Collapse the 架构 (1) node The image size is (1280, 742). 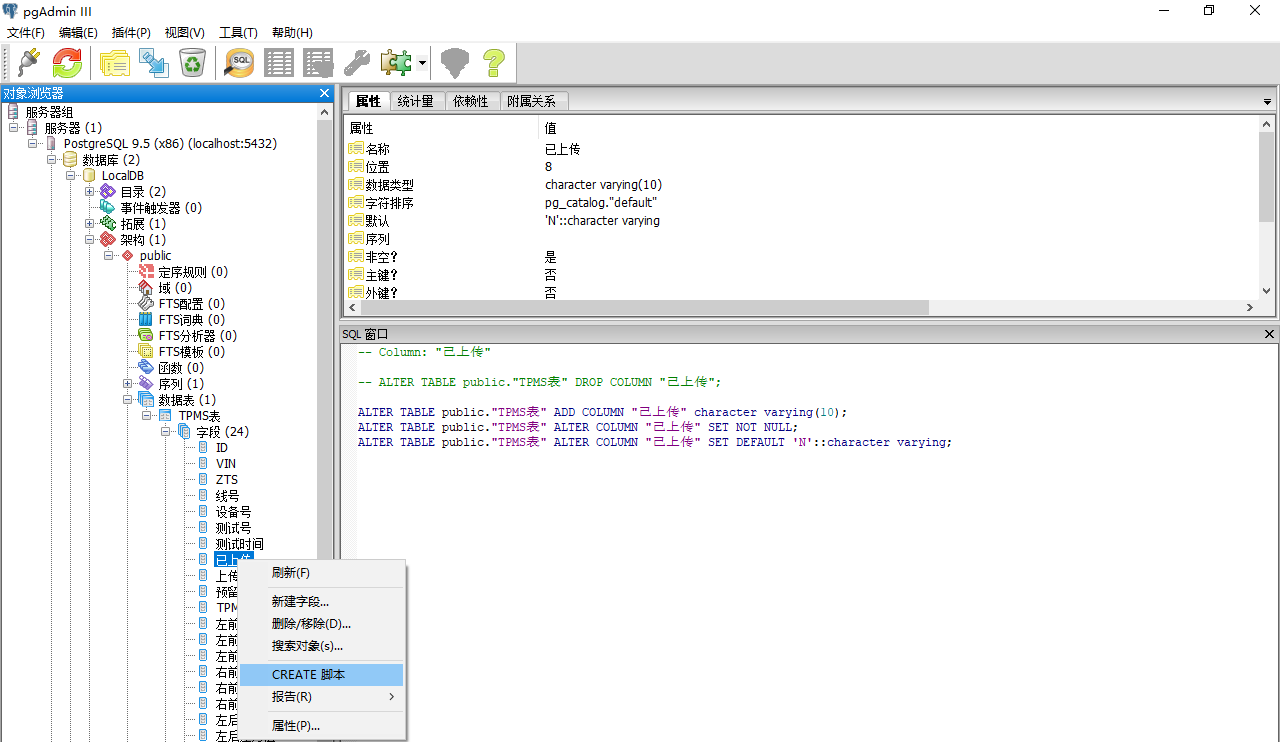90,240
